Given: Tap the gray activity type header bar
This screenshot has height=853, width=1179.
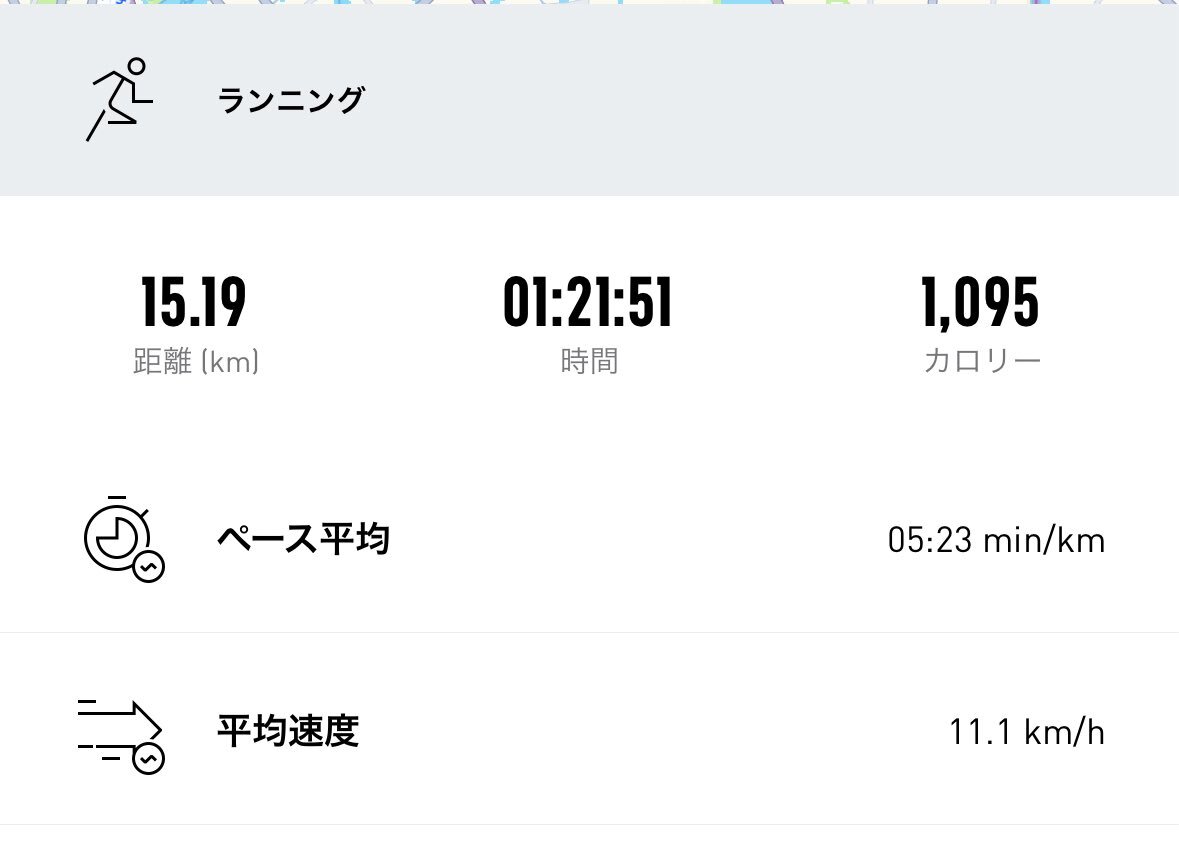Looking at the screenshot, I should tap(590, 100).
